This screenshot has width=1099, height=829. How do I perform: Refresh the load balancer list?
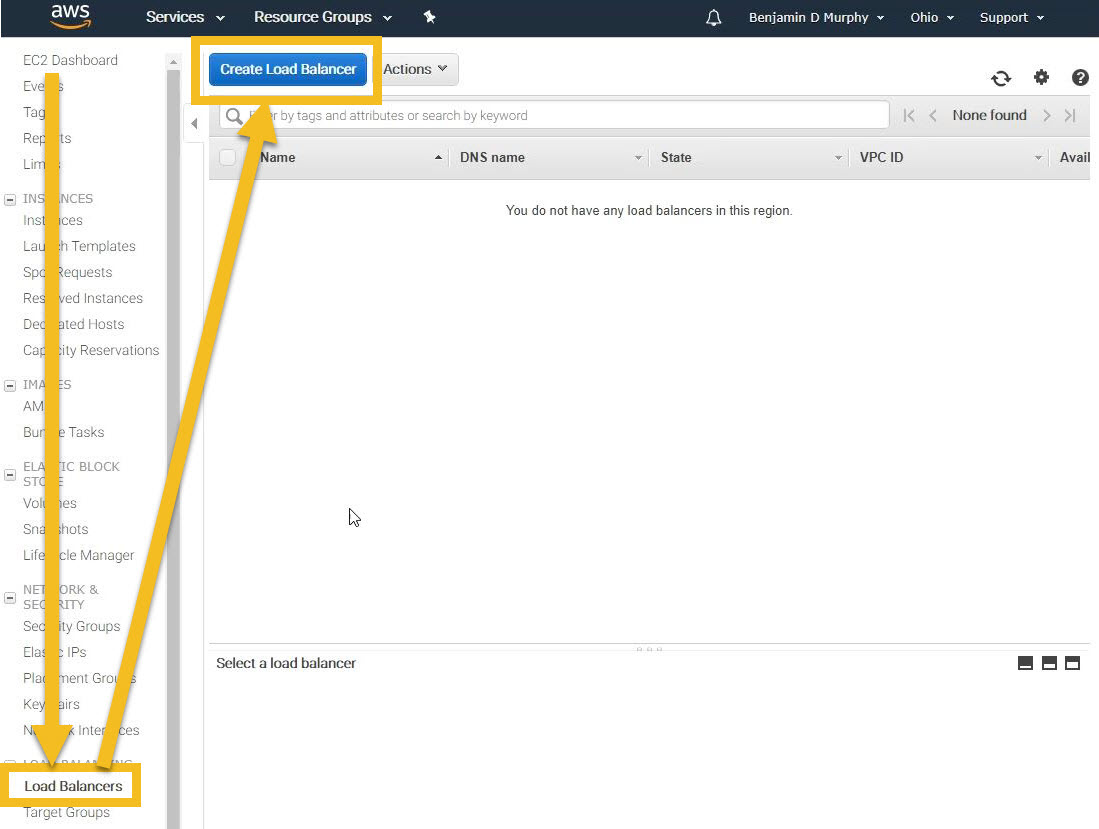point(1001,78)
